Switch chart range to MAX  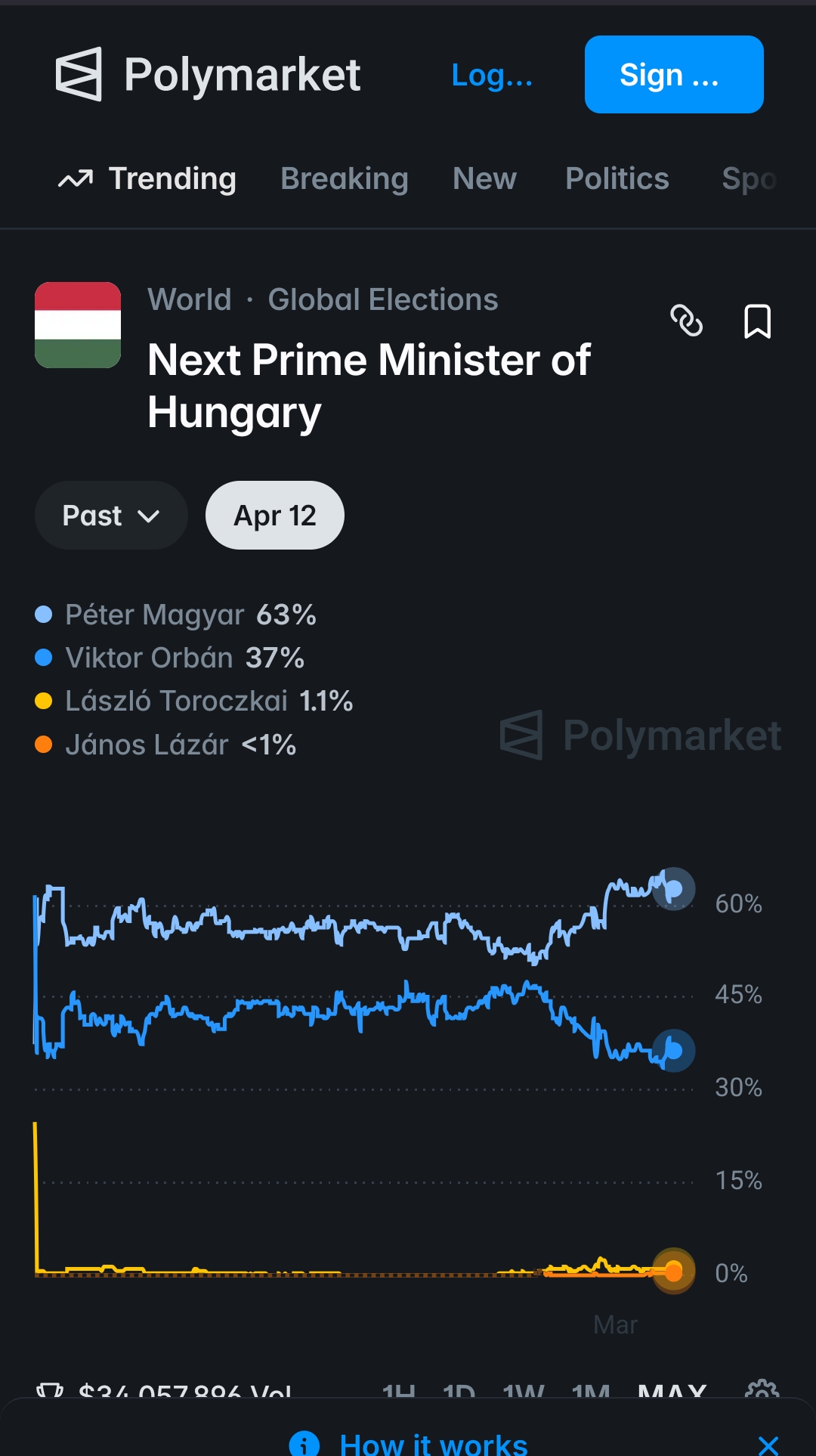pos(672,1391)
